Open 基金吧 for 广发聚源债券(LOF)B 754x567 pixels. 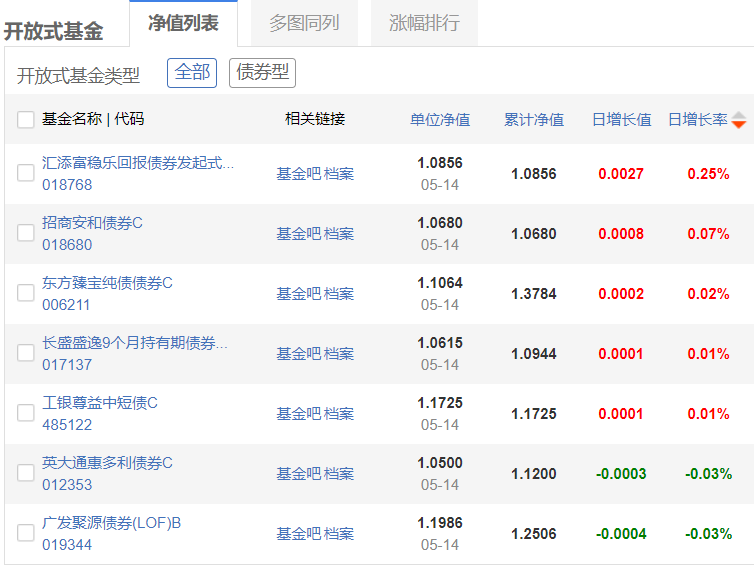299,534
